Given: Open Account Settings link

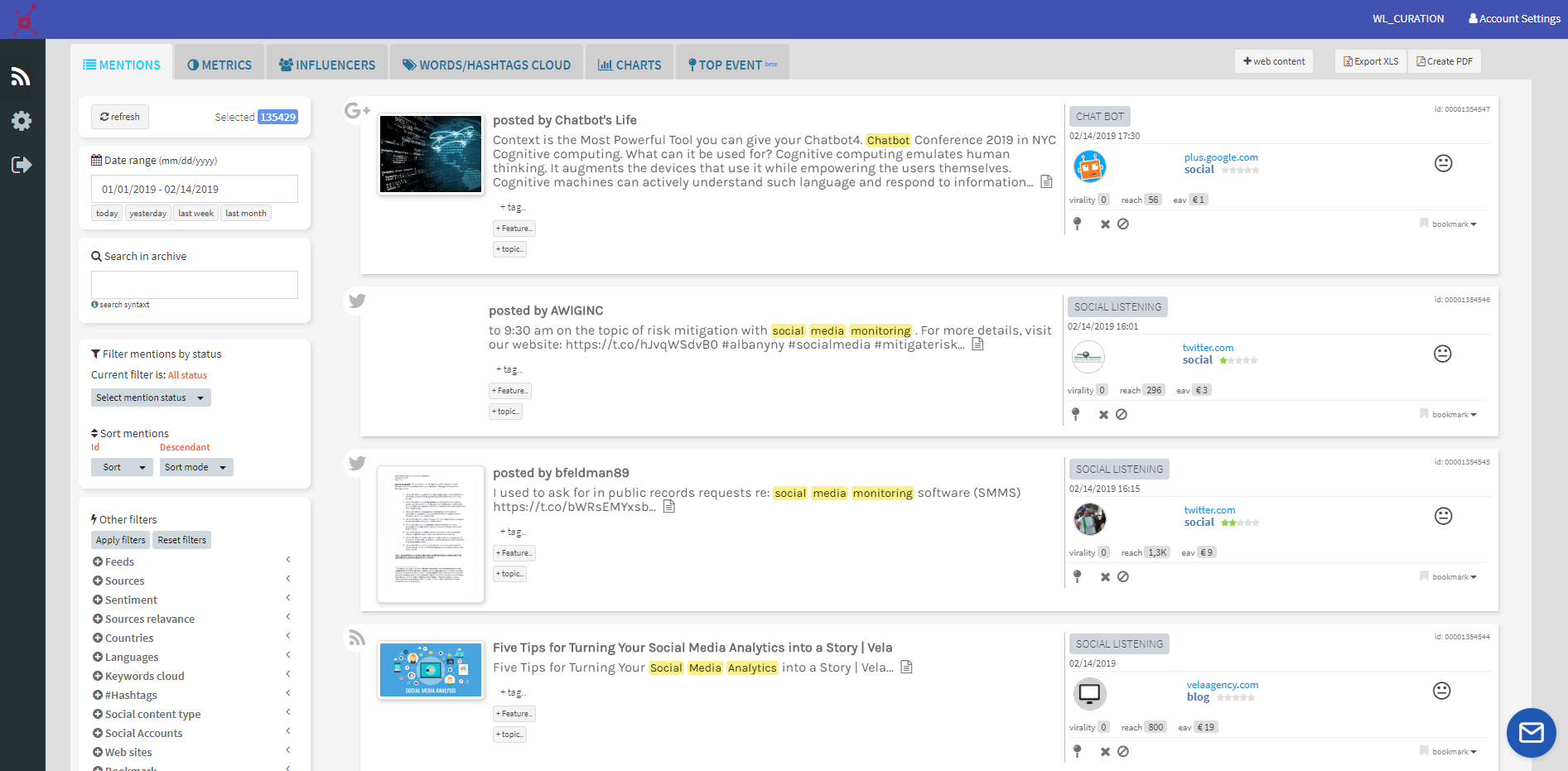Looking at the screenshot, I should tap(1514, 18).
